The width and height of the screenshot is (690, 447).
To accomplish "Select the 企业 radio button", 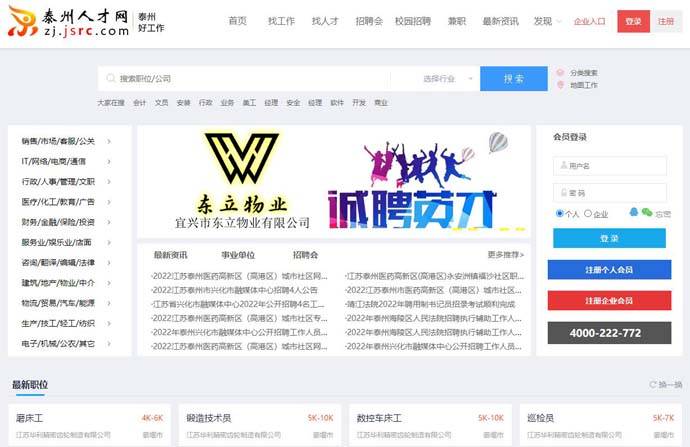I will click(x=588, y=213).
